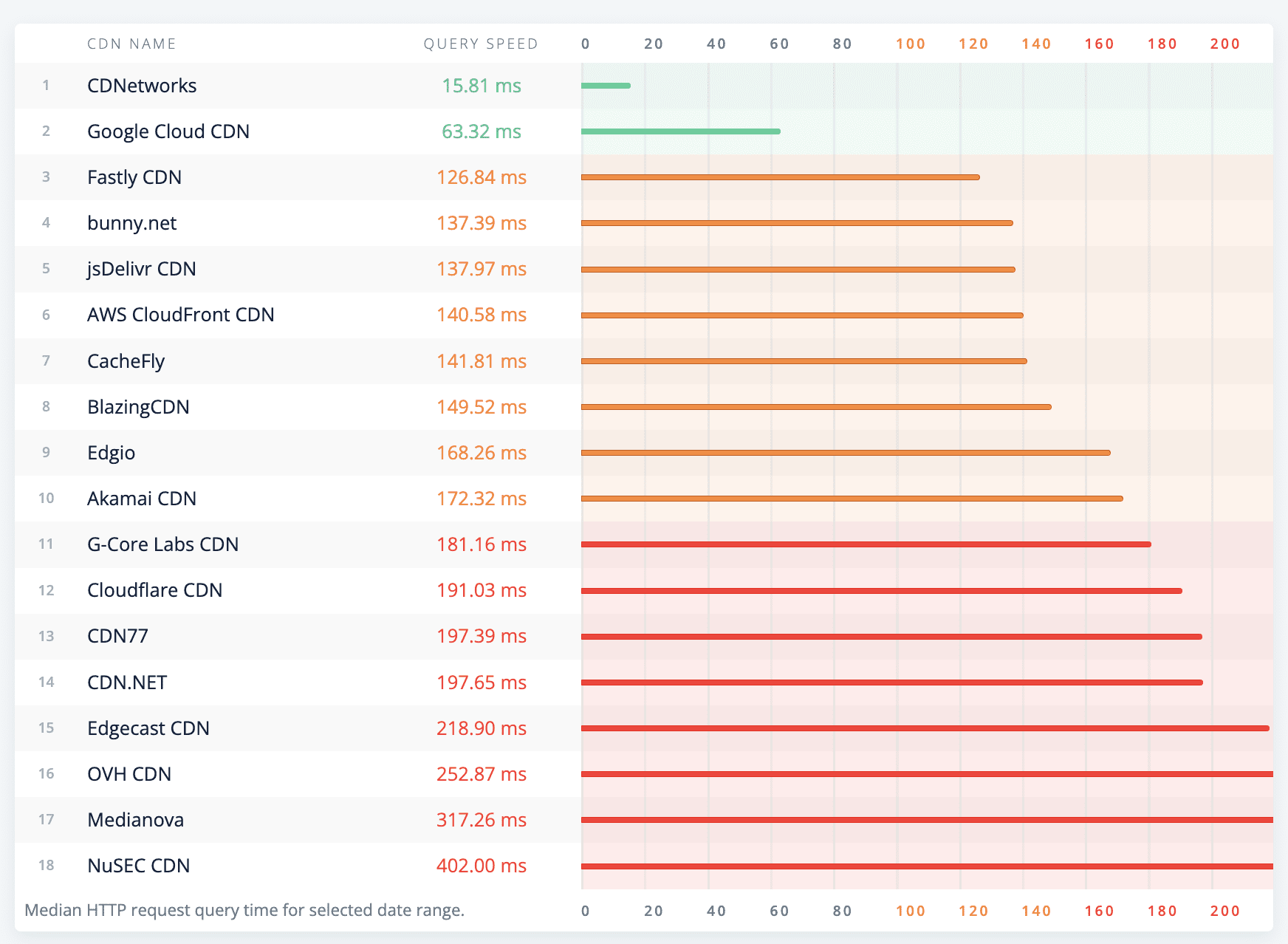Click the 252.87 ms value
This screenshot has width=1288, height=944.
click(x=482, y=774)
